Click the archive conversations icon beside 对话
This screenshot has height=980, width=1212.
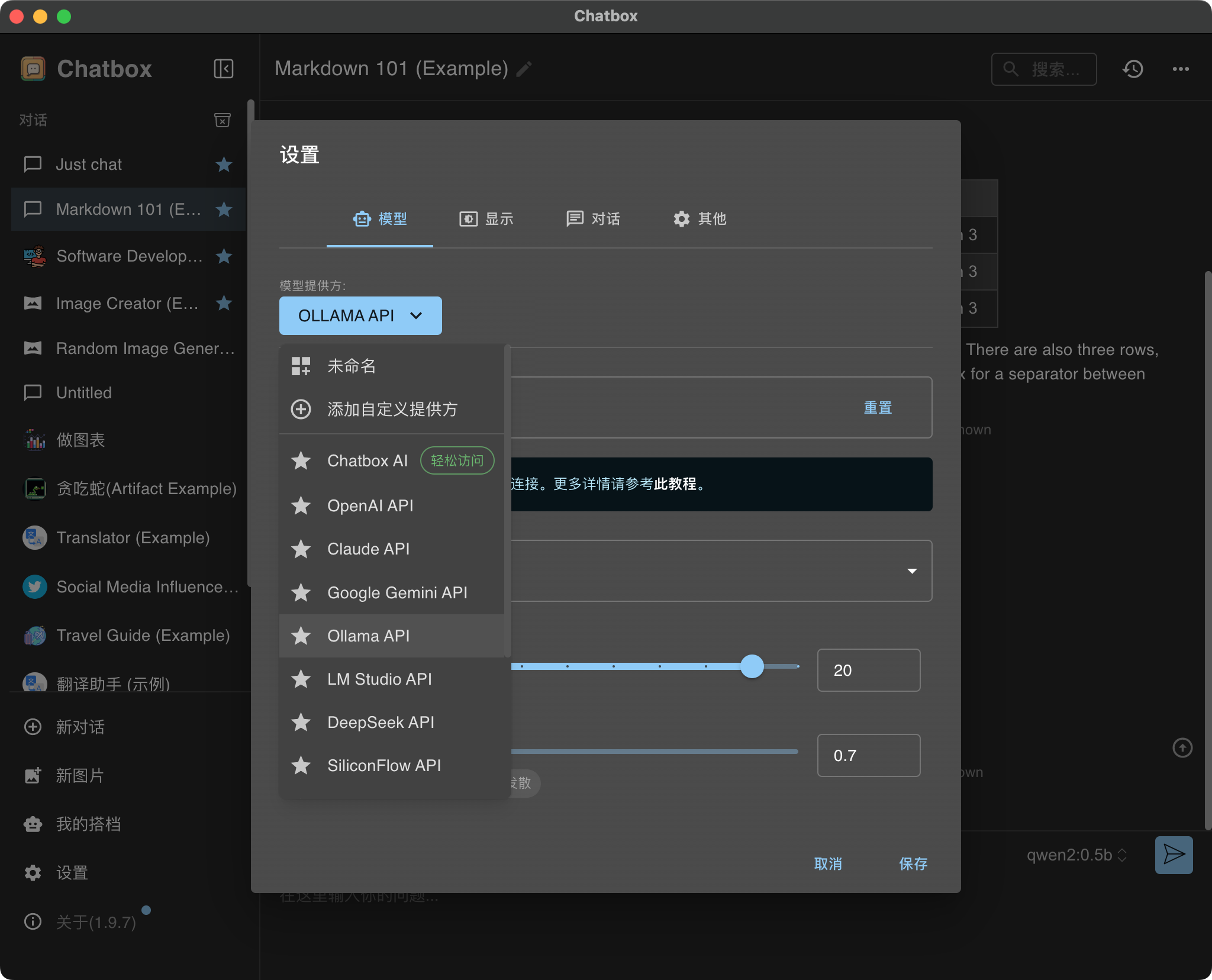coord(223,120)
